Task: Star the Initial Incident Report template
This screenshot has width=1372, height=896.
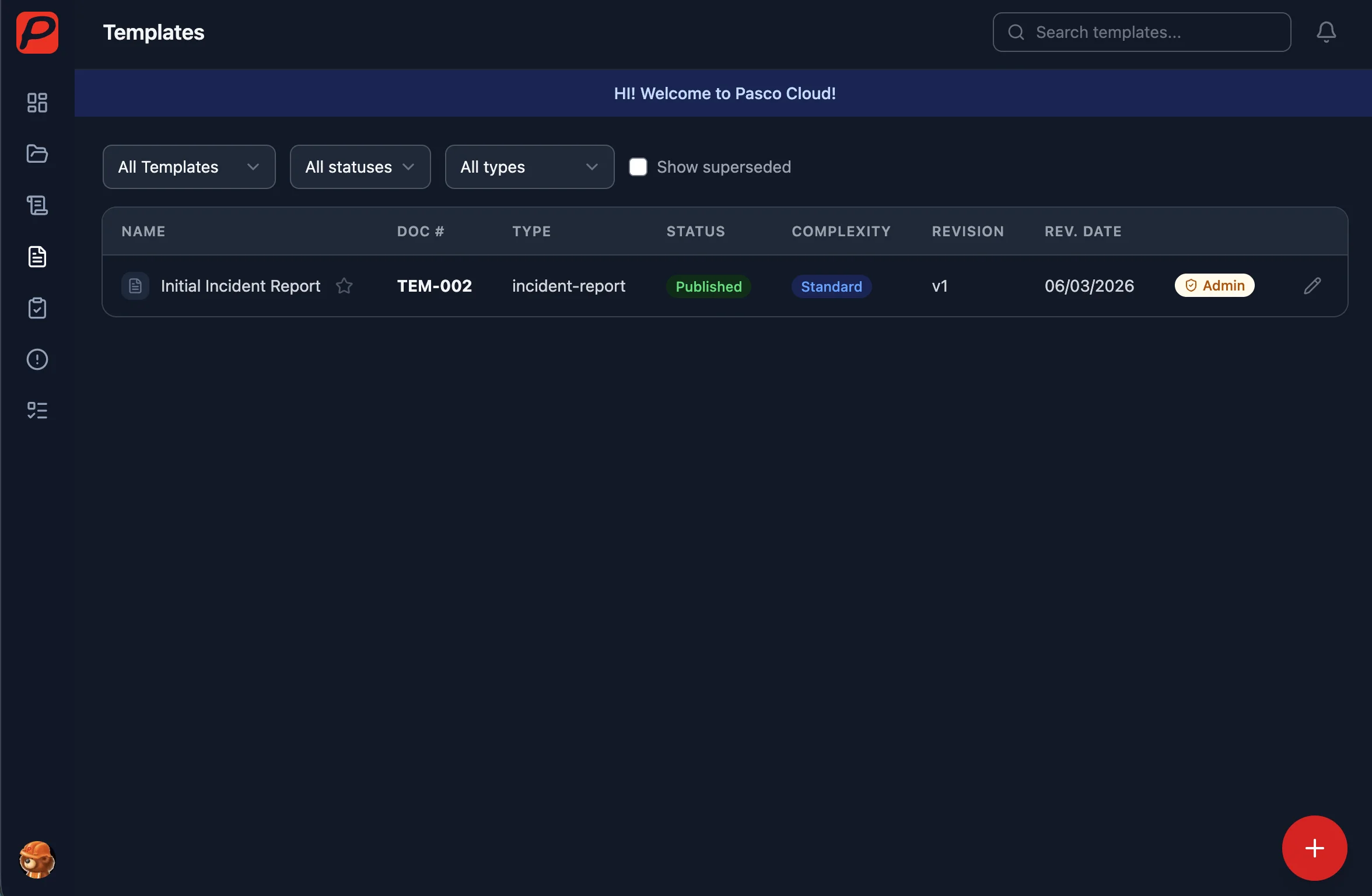Action: [x=345, y=286]
